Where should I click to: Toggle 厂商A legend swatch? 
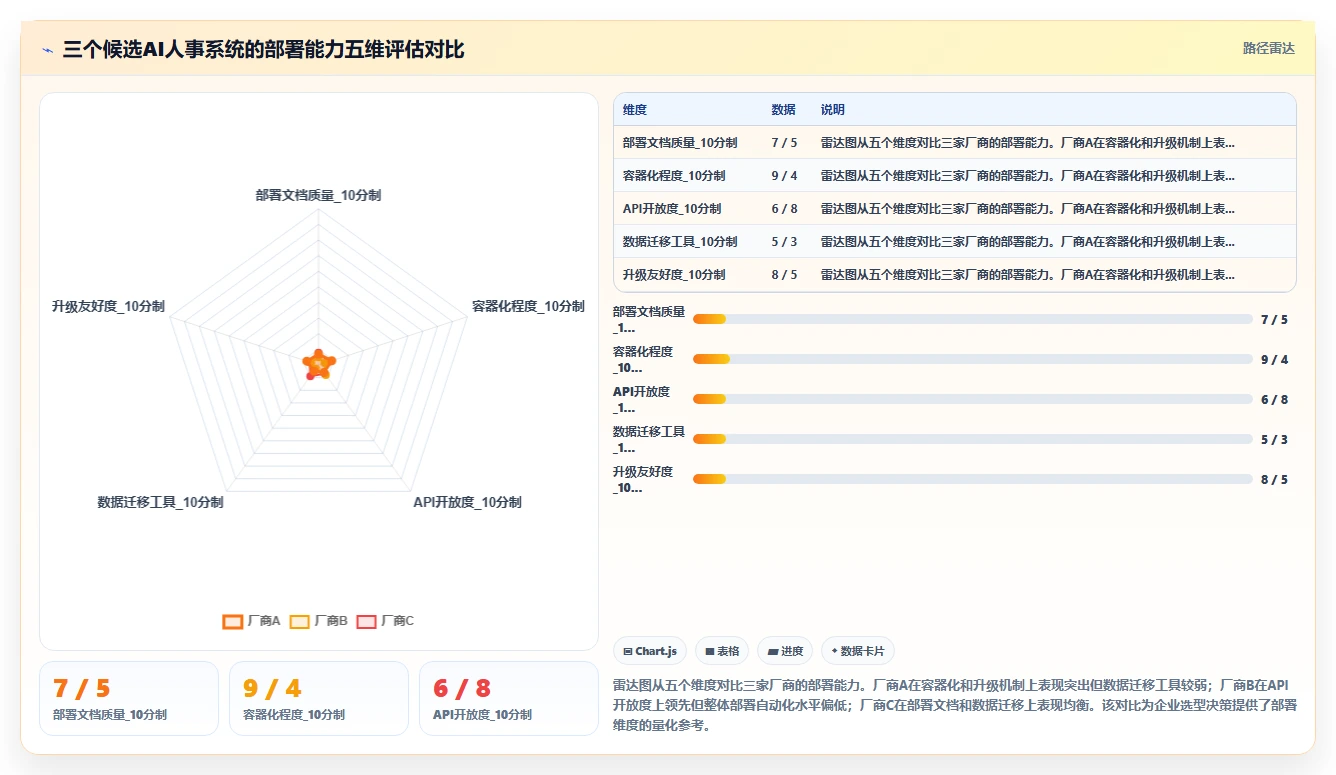pos(233,621)
